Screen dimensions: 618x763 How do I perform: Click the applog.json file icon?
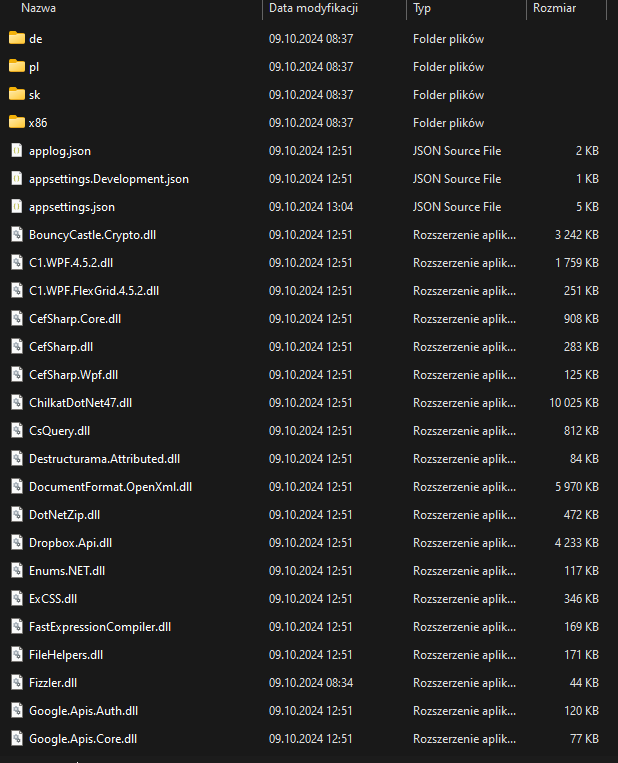(x=17, y=150)
